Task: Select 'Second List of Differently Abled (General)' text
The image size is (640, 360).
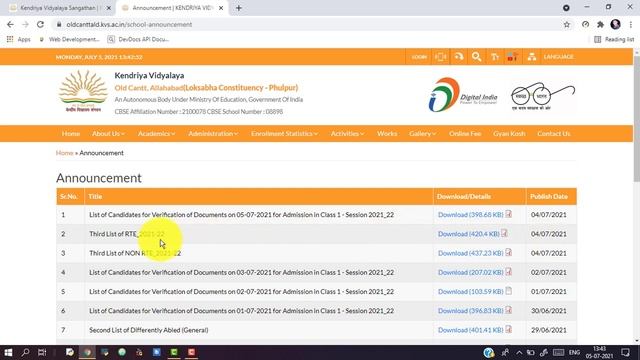Action: tap(149, 330)
